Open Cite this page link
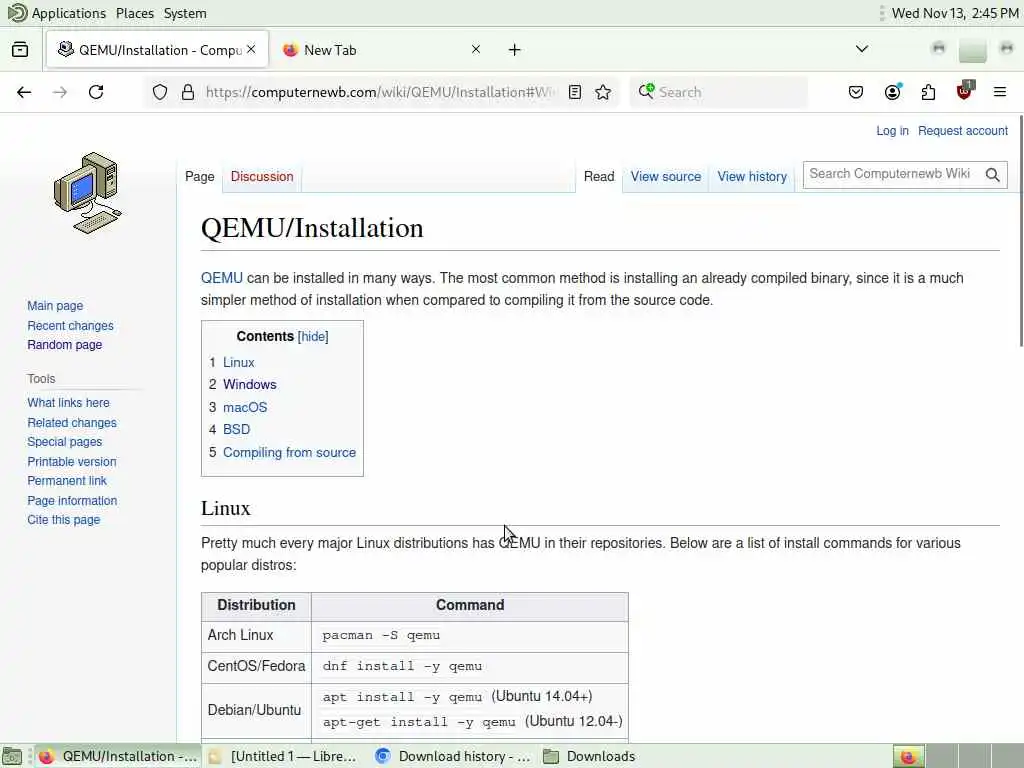The width and height of the screenshot is (1024, 768). pyautogui.click(x=63, y=520)
